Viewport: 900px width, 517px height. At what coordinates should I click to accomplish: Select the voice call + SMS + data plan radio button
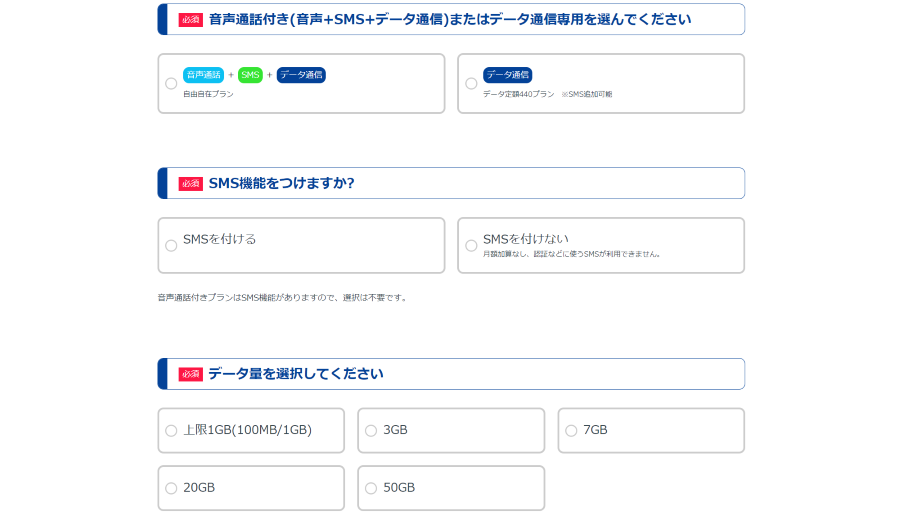(x=171, y=84)
